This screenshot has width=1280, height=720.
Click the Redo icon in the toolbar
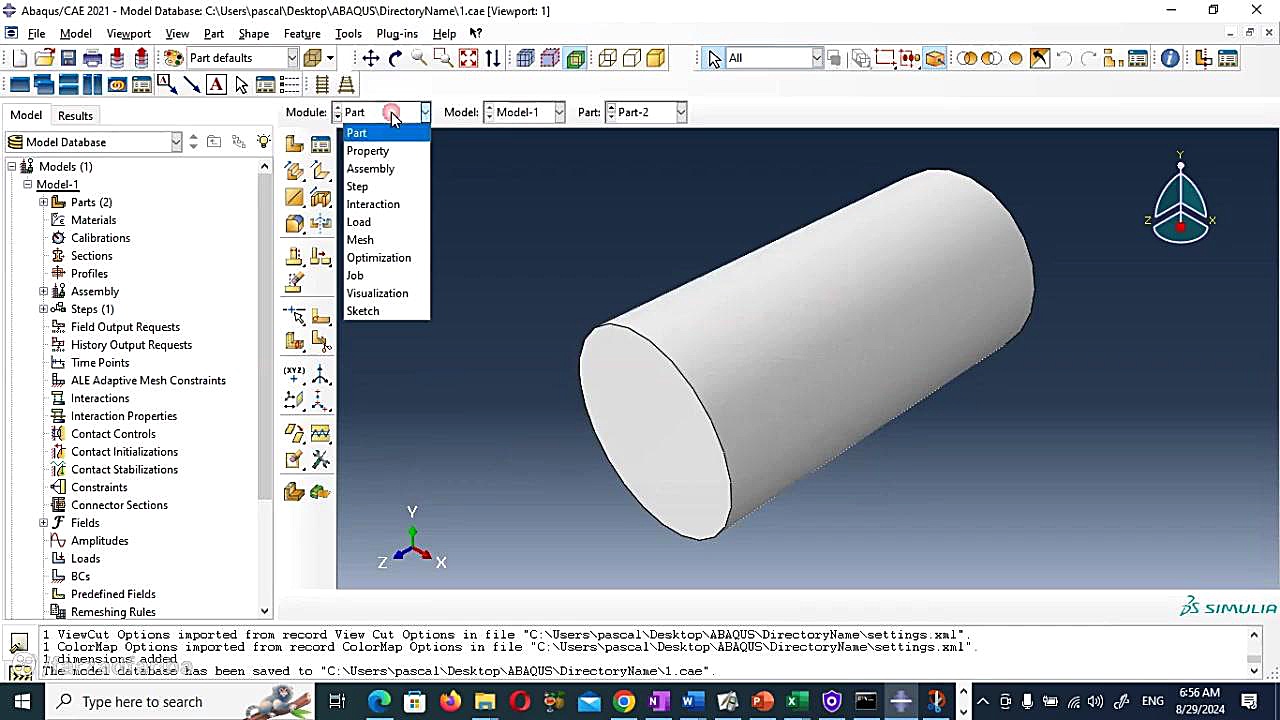pos(1088,59)
